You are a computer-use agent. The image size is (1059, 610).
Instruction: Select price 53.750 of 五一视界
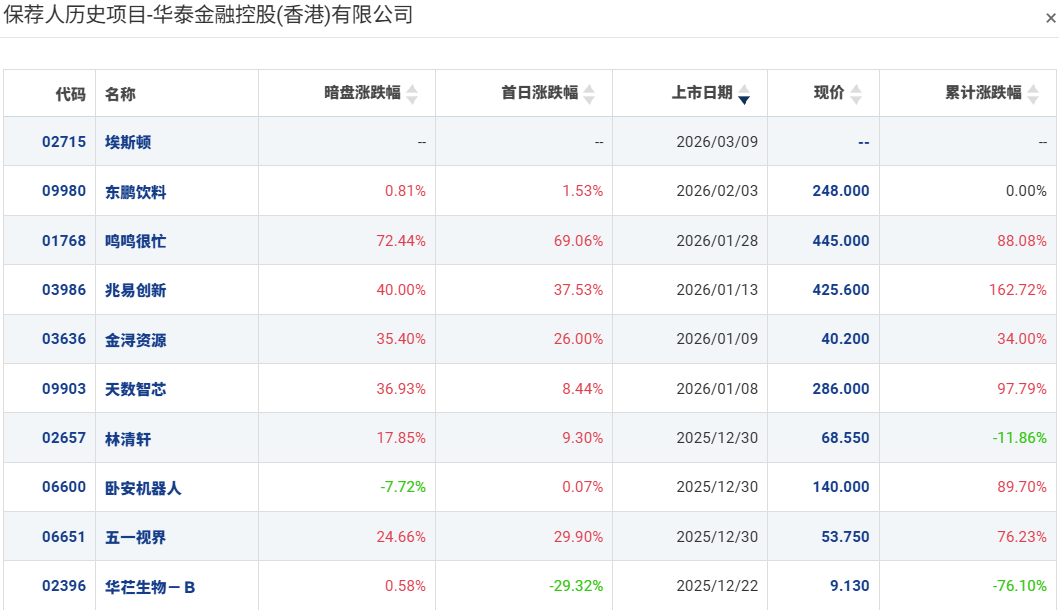tap(845, 537)
